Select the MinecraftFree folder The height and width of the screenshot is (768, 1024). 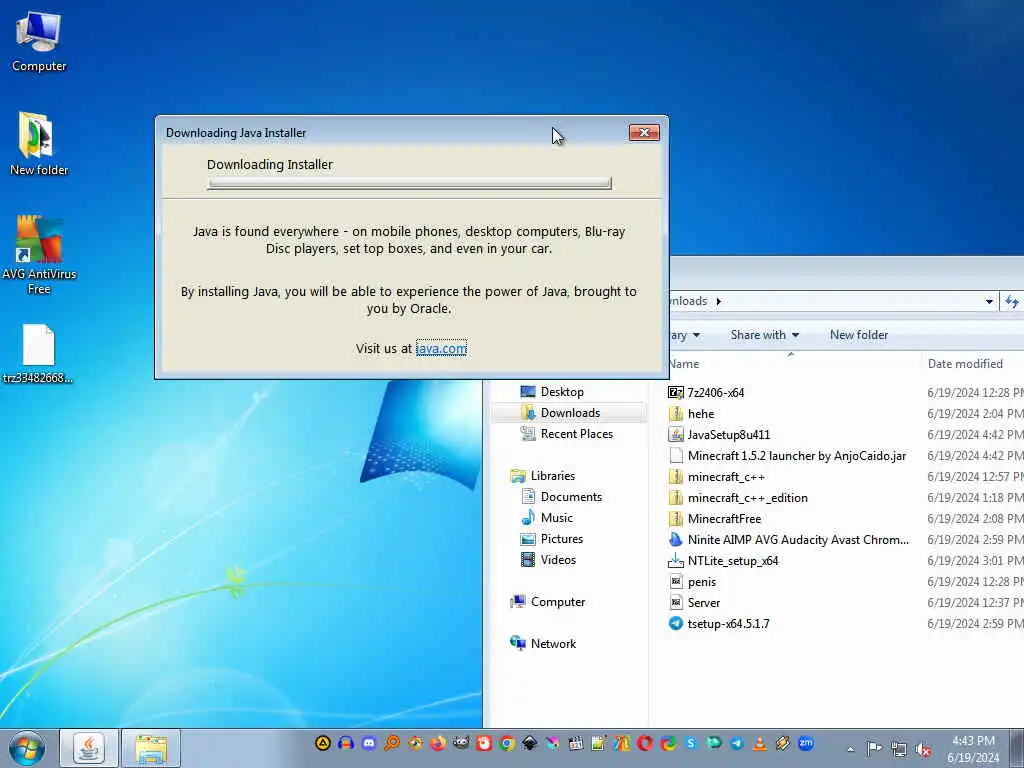point(715,519)
